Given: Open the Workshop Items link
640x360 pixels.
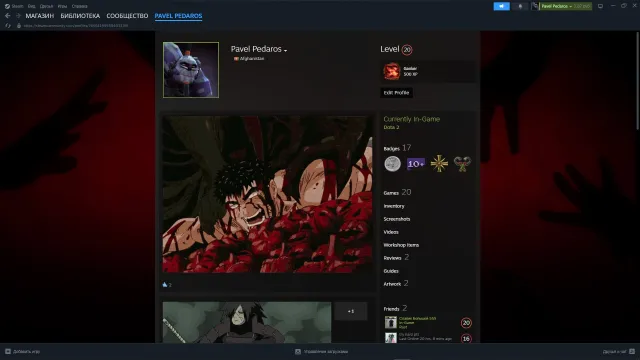Looking at the screenshot, I should [401, 245].
